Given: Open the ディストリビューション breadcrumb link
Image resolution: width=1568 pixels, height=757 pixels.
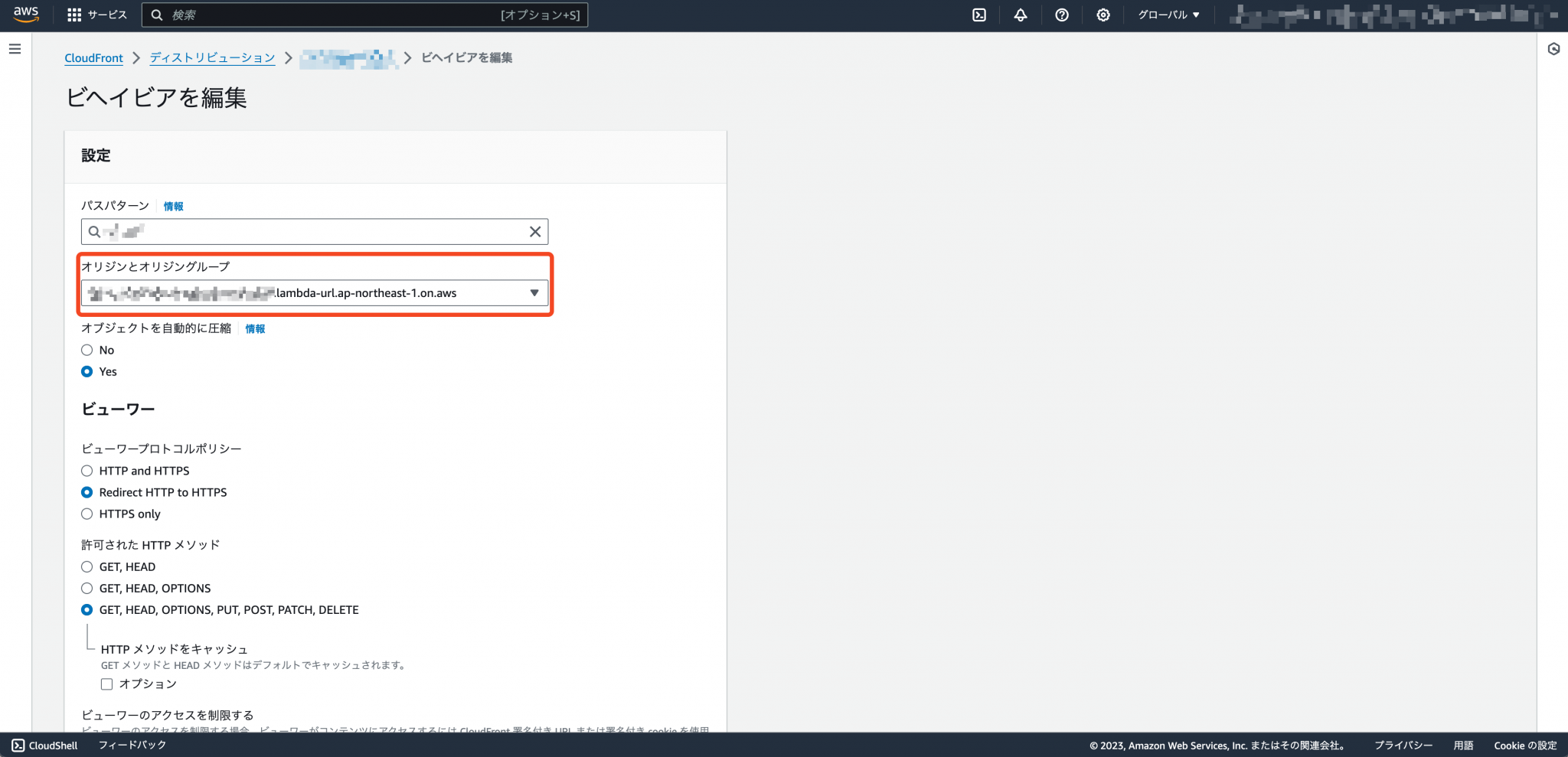Looking at the screenshot, I should coord(212,57).
